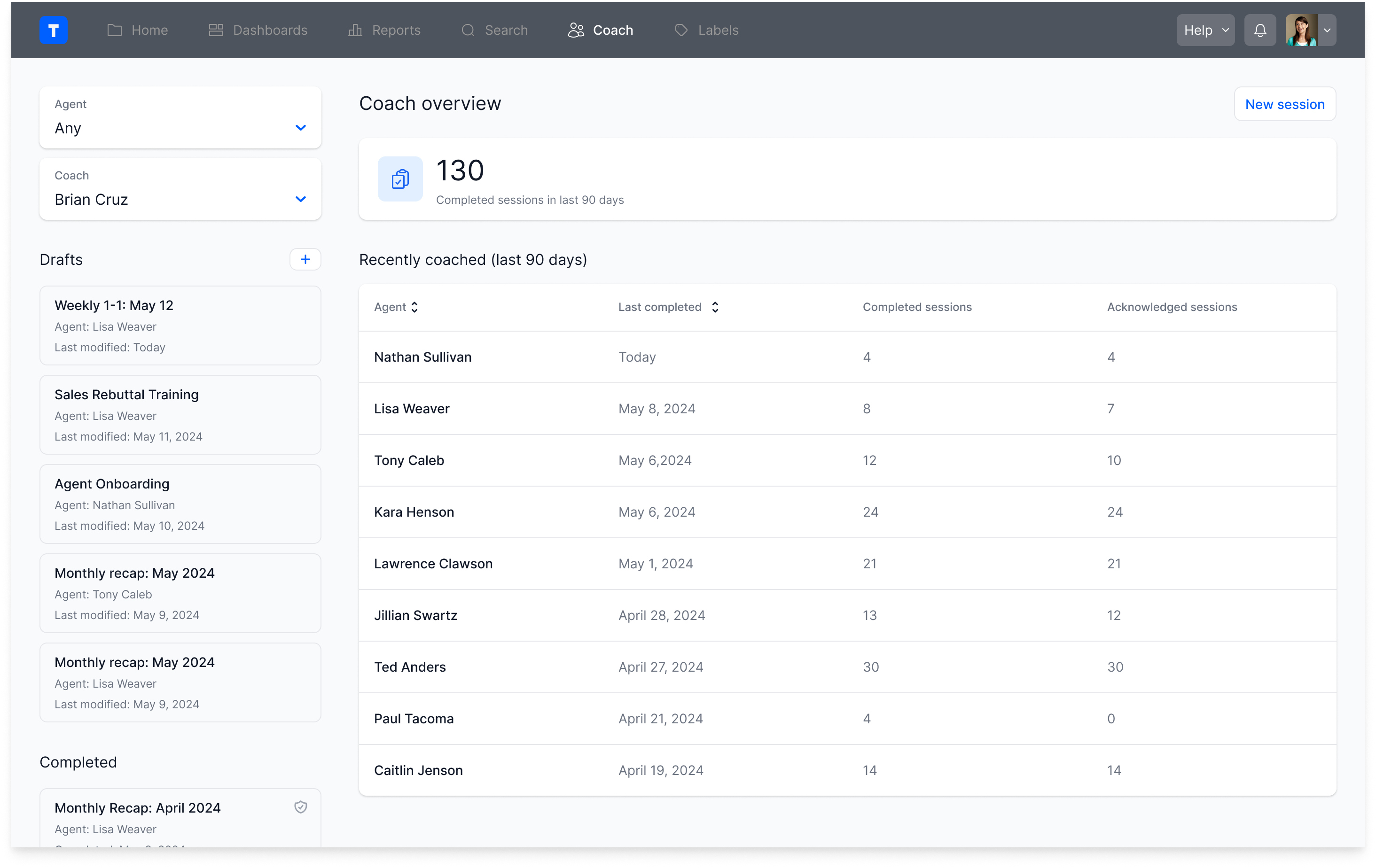The height and width of the screenshot is (868, 1376).
Task: Click the 130 completed sessions count
Action: pyautogui.click(x=460, y=171)
